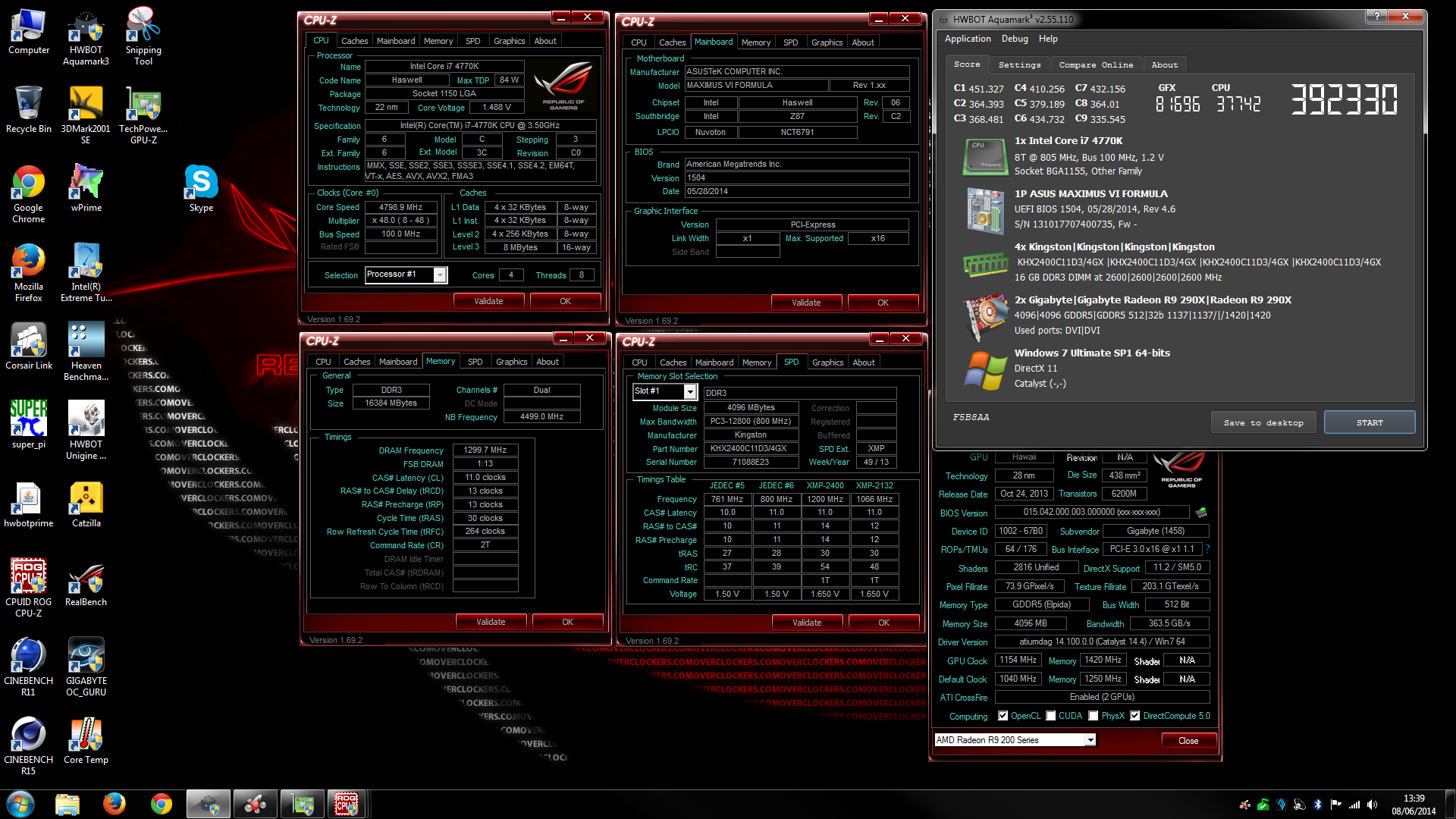Viewport: 1456px width, 819px height.
Task: Open 3DMark2001 SE desktop shortcut
Action: pyautogui.click(x=86, y=115)
